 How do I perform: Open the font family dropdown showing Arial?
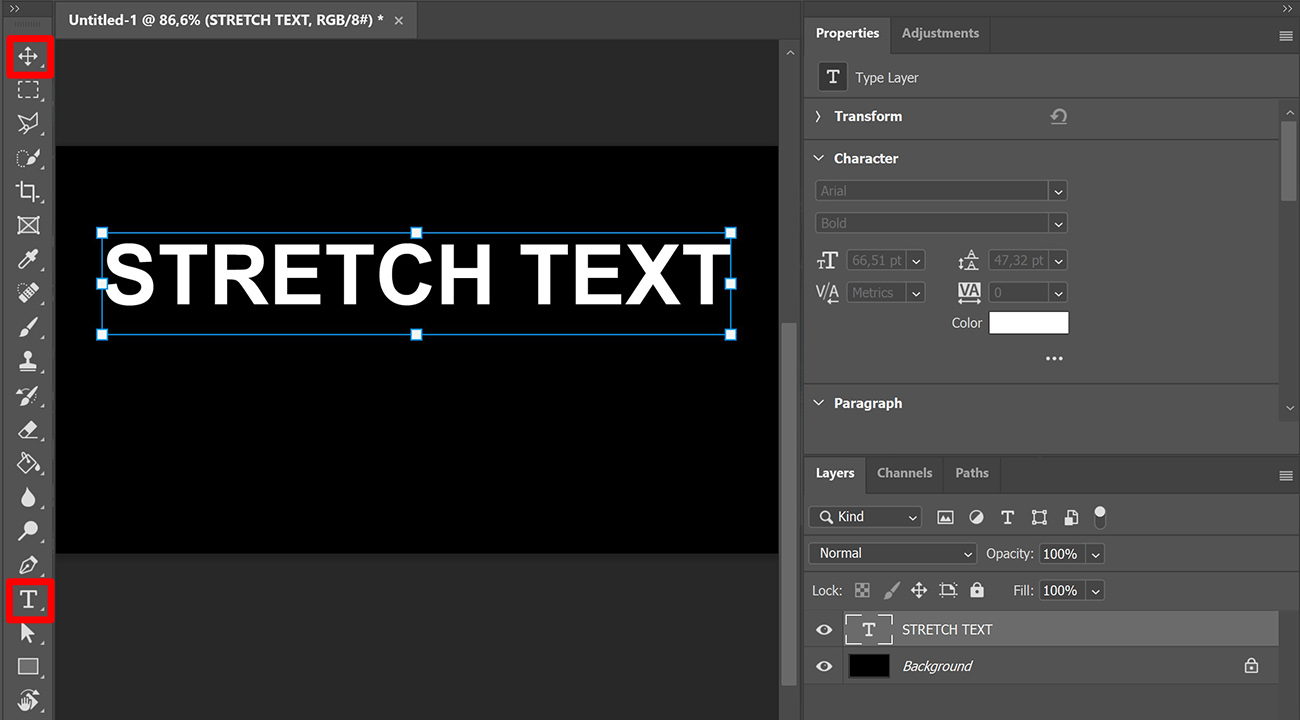coord(940,190)
